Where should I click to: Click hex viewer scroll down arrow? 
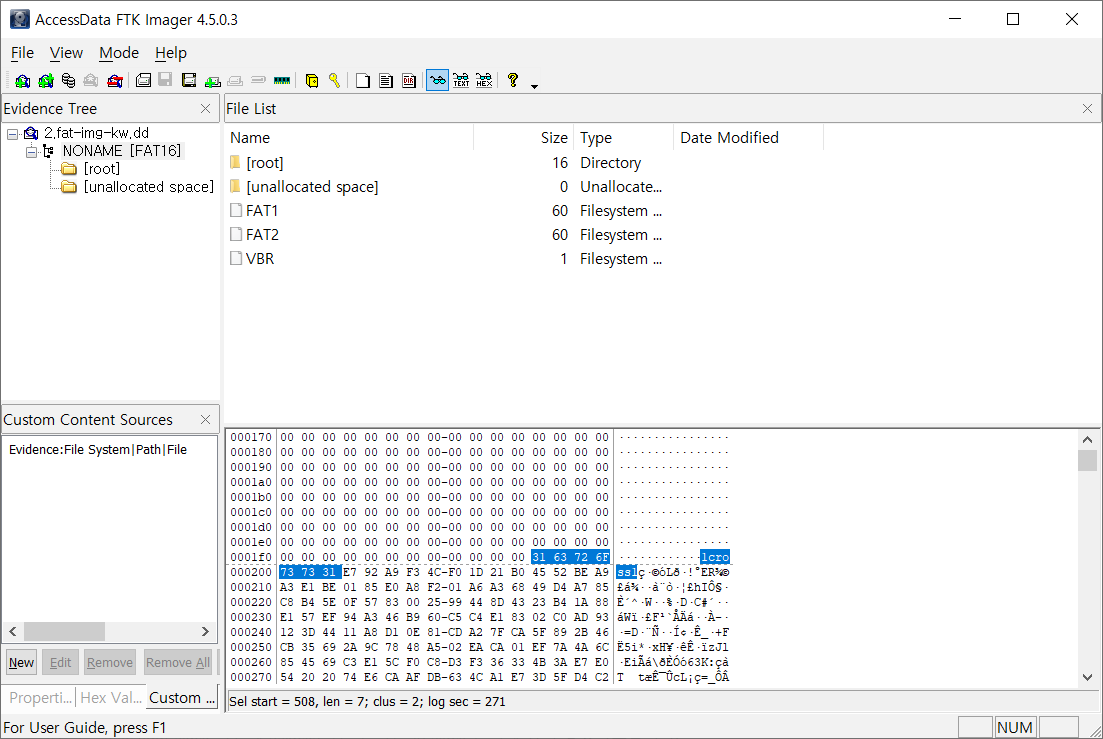[x=1088, y=677]
